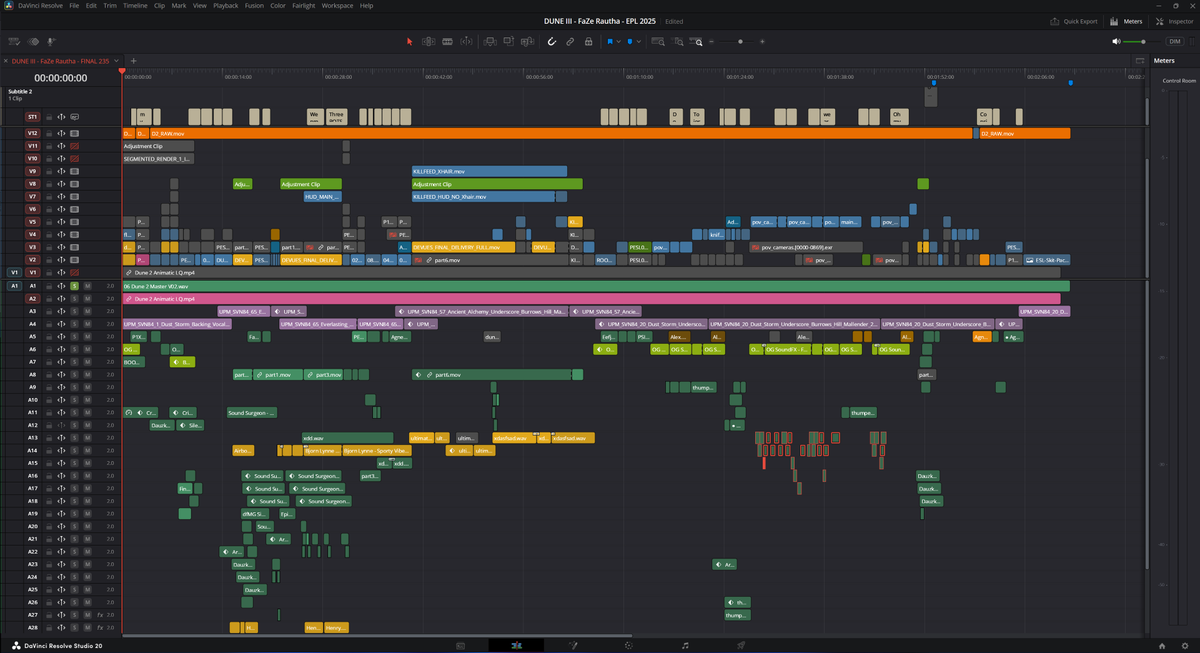
Task: Toggle the Snapping magnet icon
Action: (x=552, y=42)
